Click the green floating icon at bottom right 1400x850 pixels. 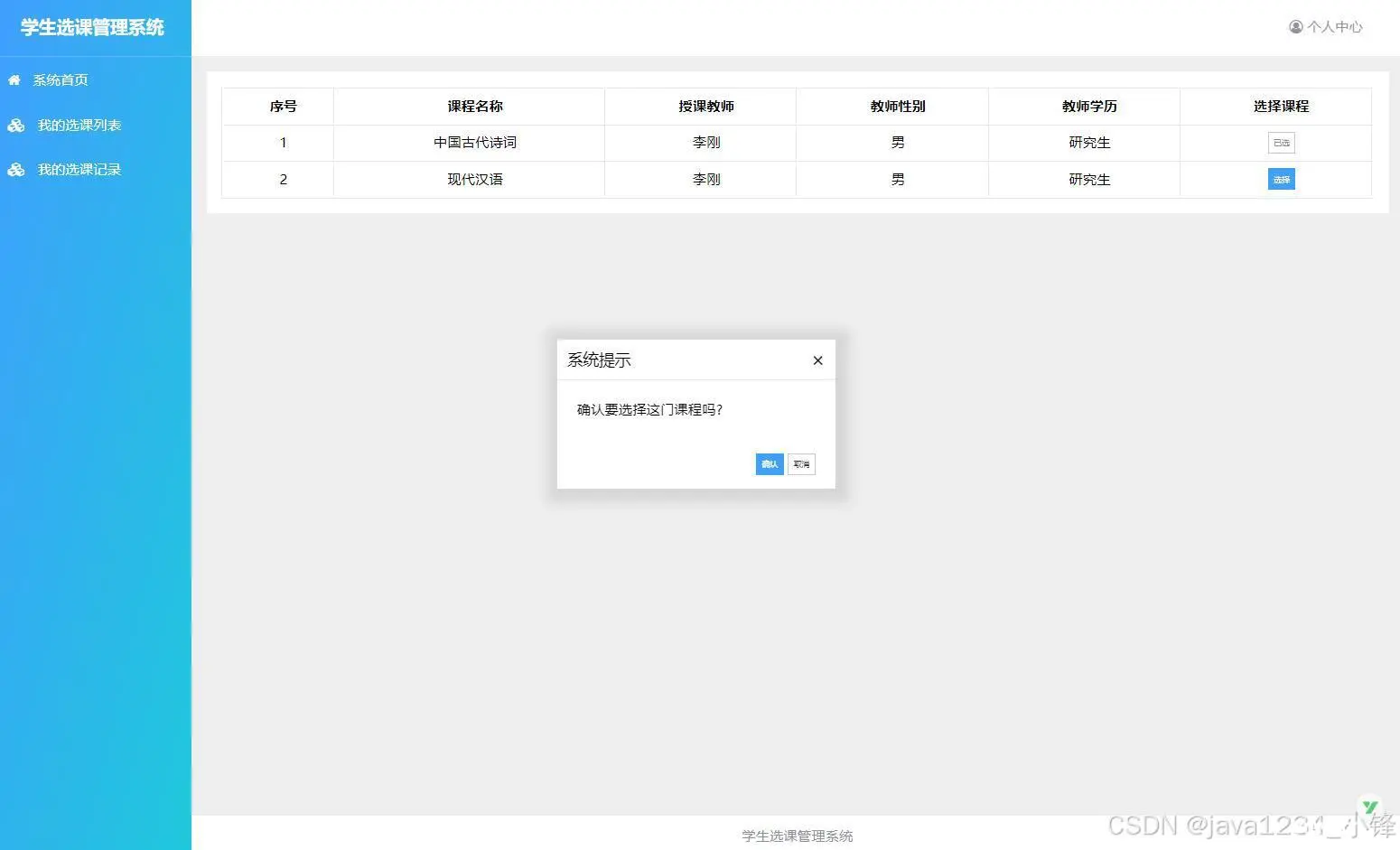tap(1370, 807)
